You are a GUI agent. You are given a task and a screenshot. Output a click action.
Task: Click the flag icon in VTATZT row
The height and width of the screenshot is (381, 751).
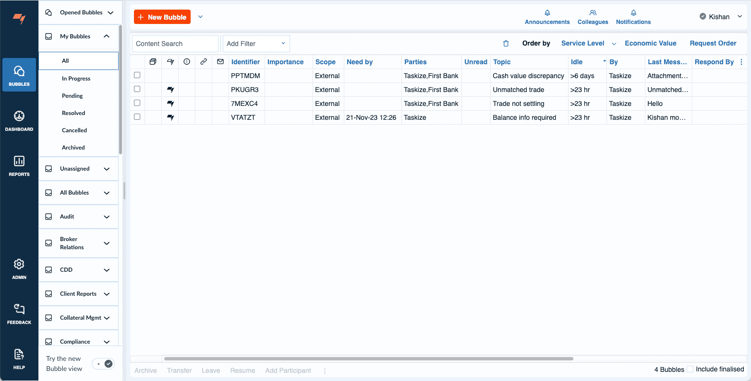click(x=170, y=117)
